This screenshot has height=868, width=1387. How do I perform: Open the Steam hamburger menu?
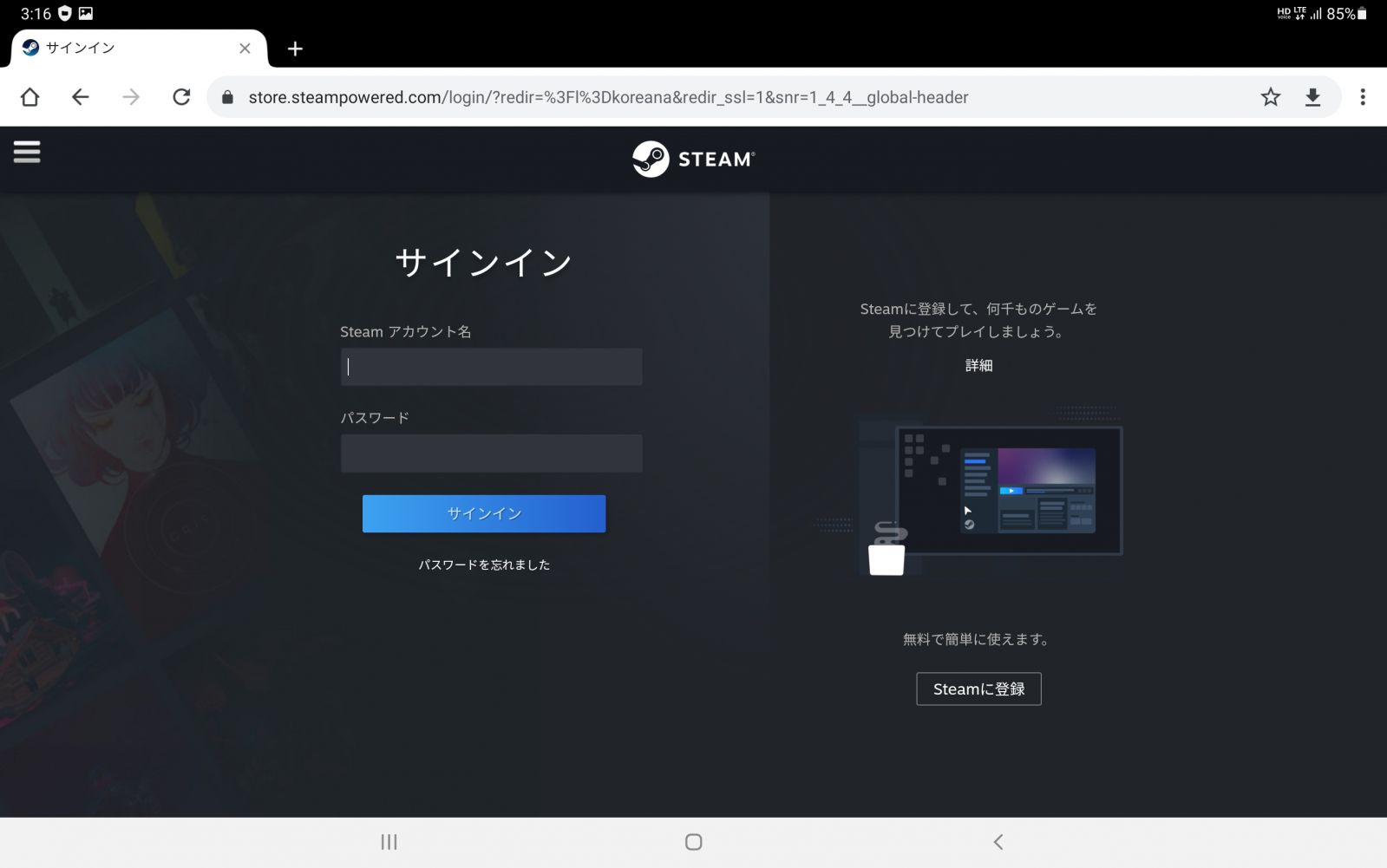27,153
